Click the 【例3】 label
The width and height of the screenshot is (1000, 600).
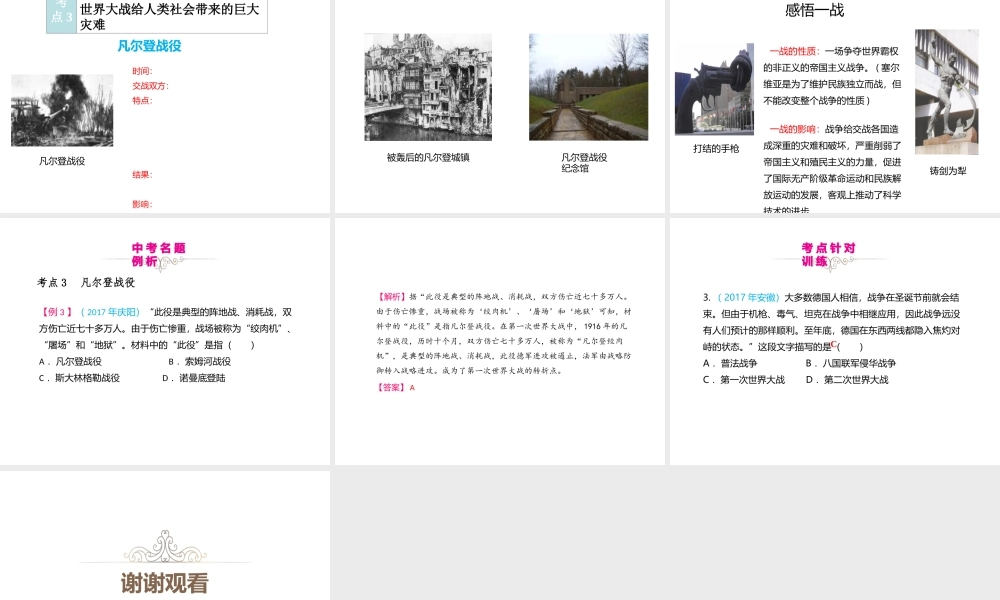click(58, 312)
